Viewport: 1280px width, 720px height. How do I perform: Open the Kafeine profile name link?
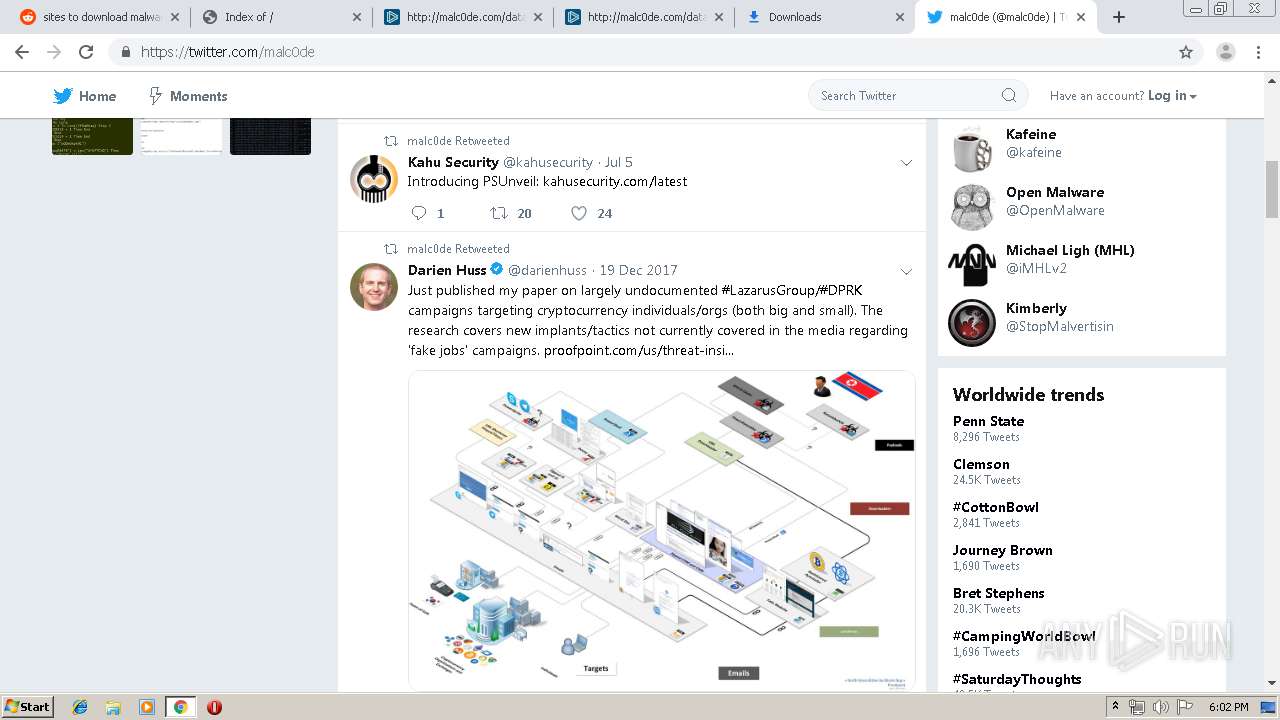(x=1031, y=134)
